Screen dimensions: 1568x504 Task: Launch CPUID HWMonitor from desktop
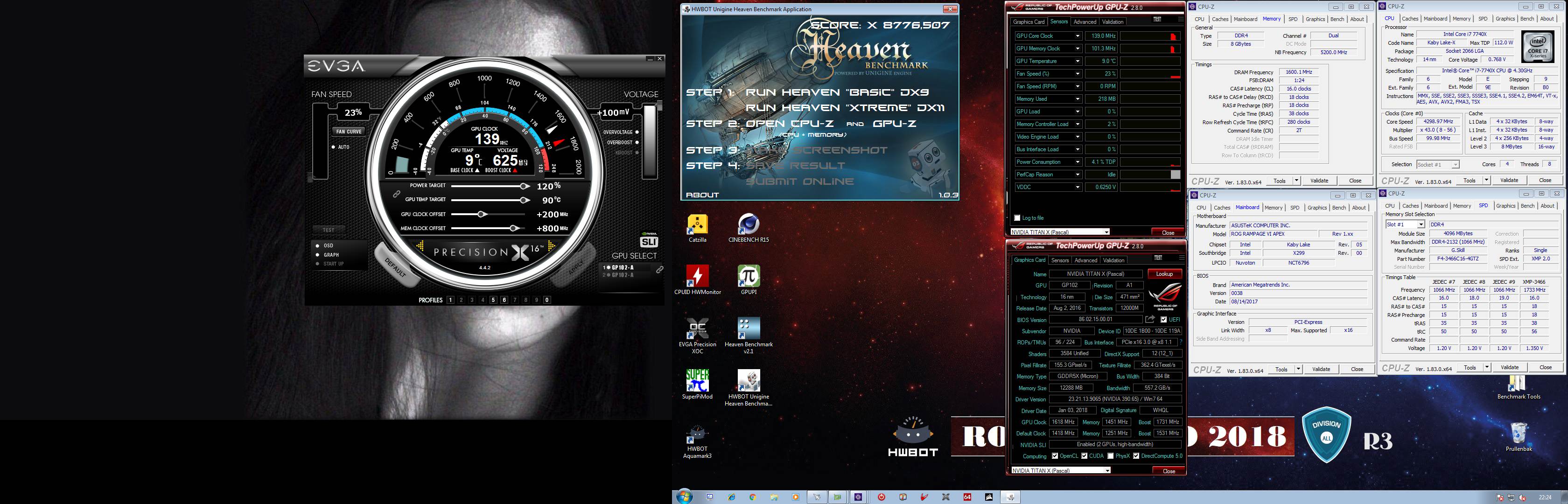[697, 280]
